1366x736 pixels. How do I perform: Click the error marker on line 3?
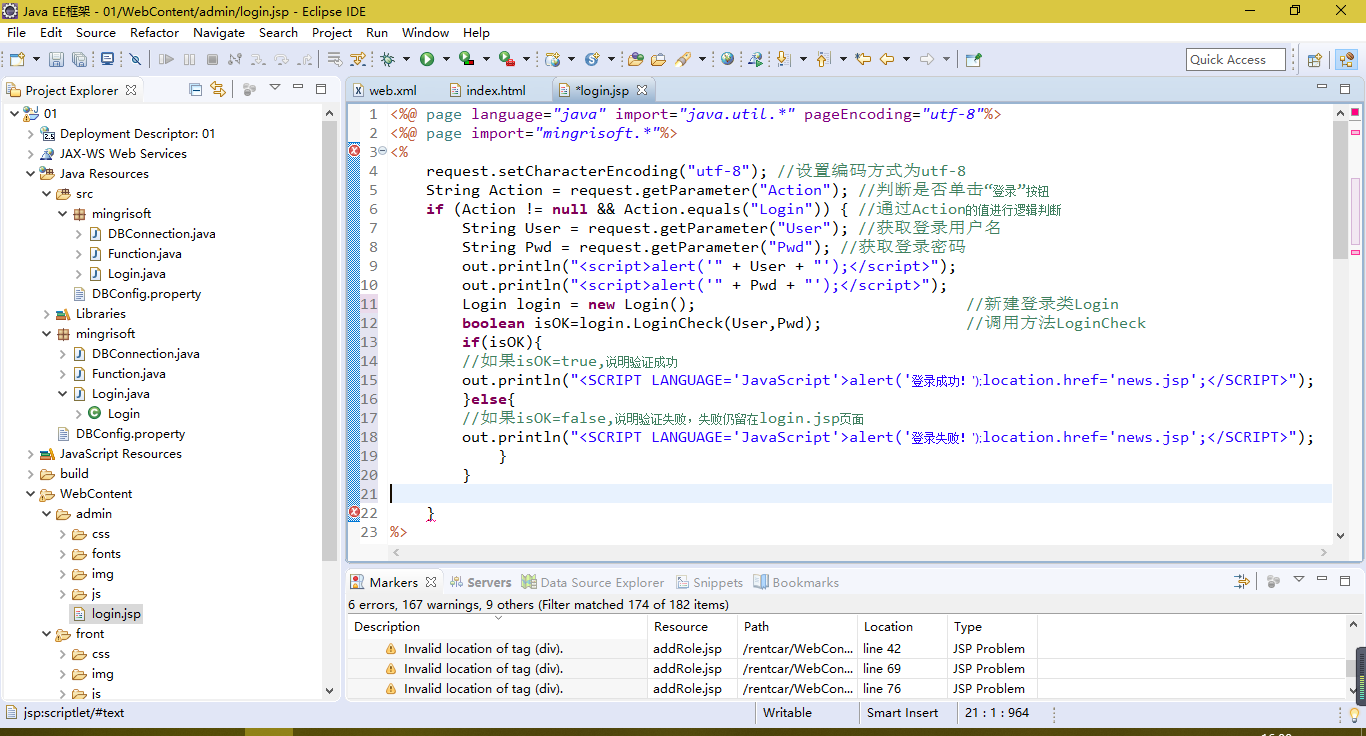[x=353, y=151]
